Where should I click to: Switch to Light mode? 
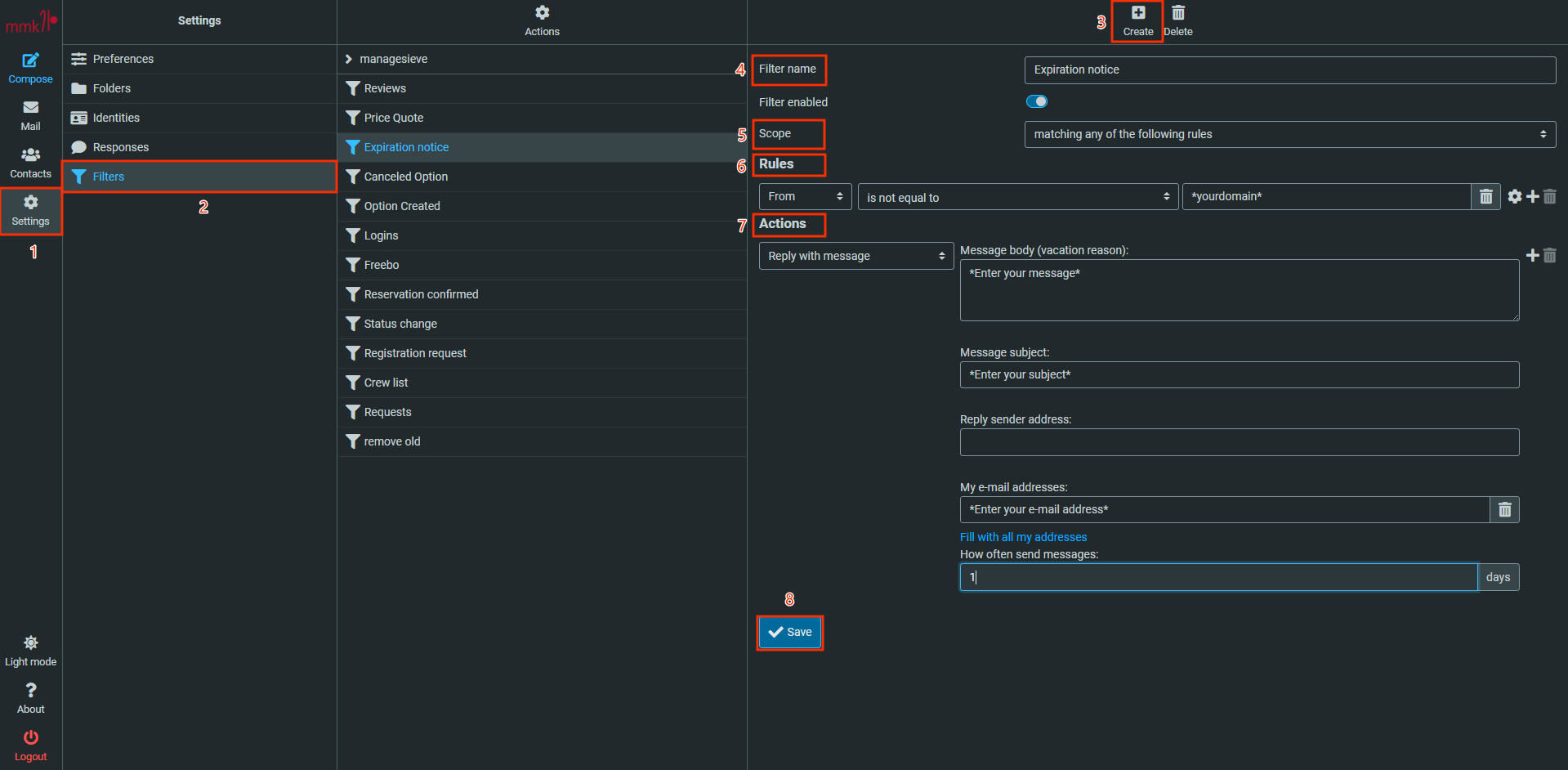click(30, 651)
